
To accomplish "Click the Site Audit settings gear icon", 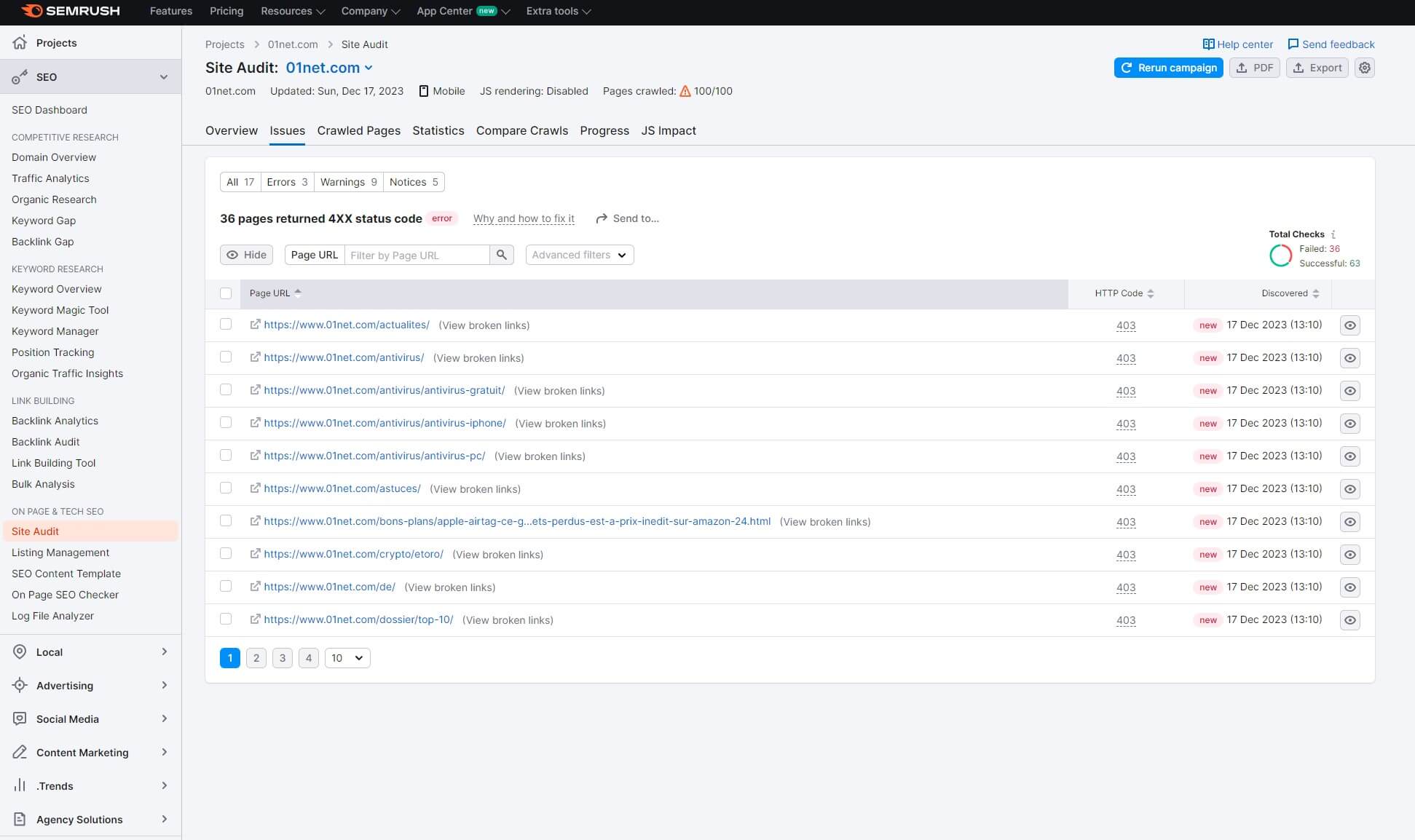I will click(1365, 67).
